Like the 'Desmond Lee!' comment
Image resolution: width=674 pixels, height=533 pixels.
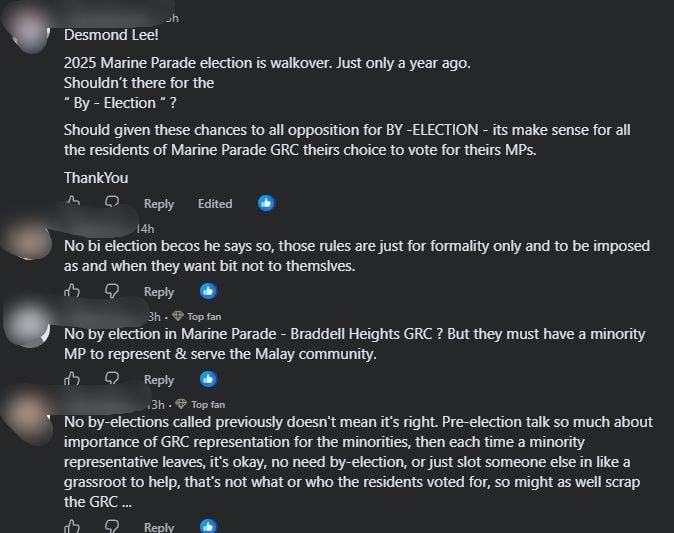[x=72, y=201]
